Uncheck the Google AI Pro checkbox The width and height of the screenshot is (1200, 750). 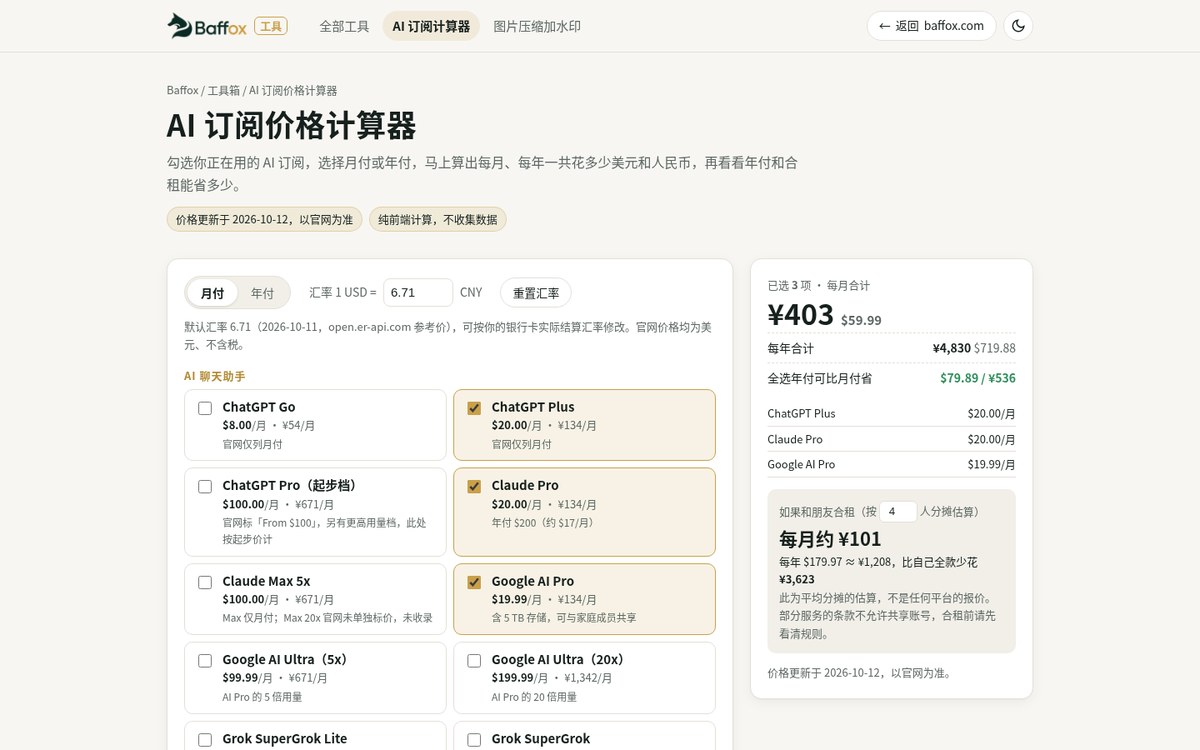(474, 582)
